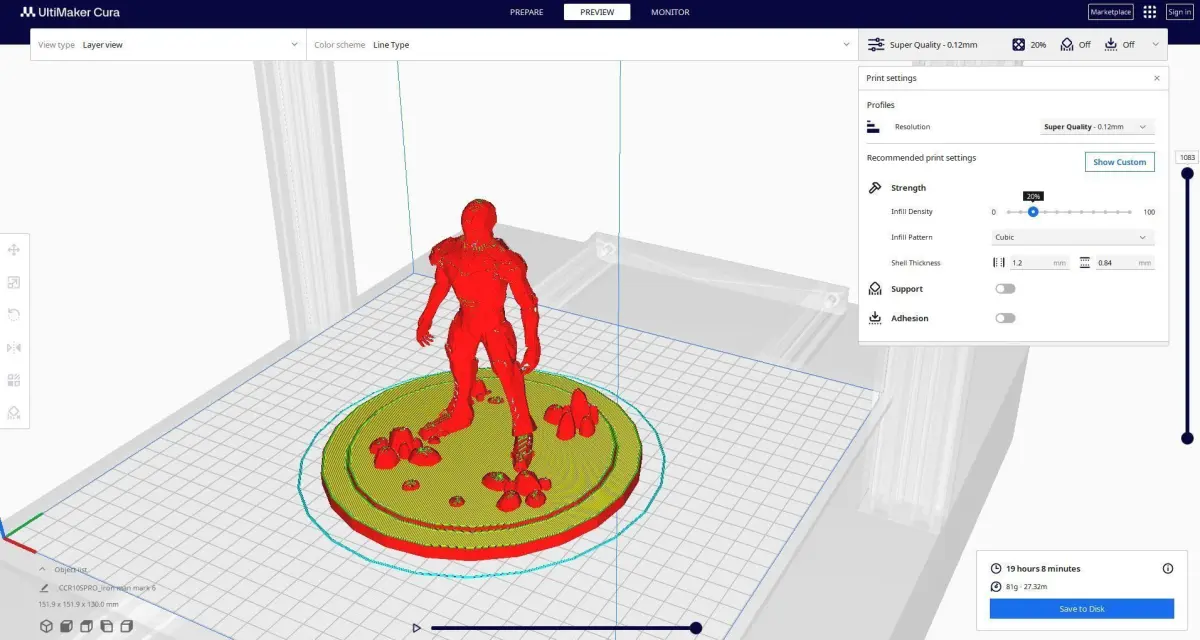The height and width of the screenshot is (640, 1200).
Task: Click the infill 20% icon in header
Action: [1018, 45]
